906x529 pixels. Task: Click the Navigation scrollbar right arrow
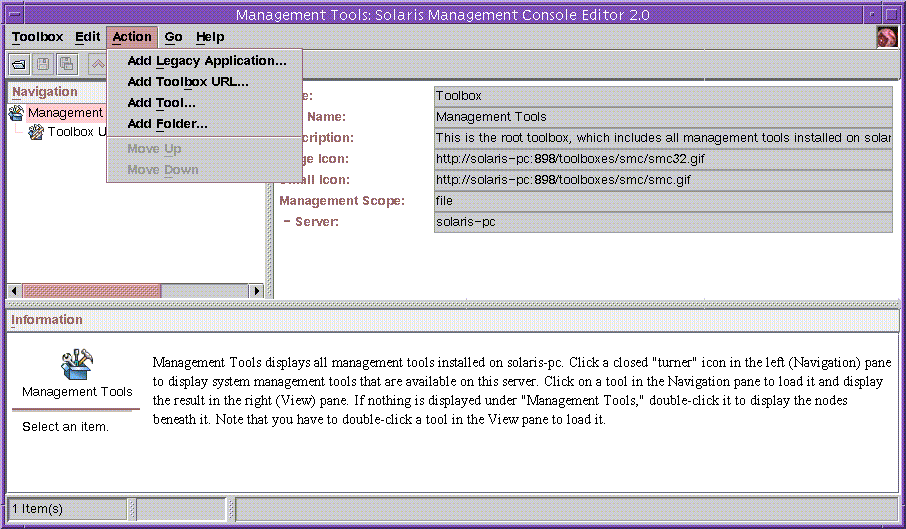coord(257,290)
